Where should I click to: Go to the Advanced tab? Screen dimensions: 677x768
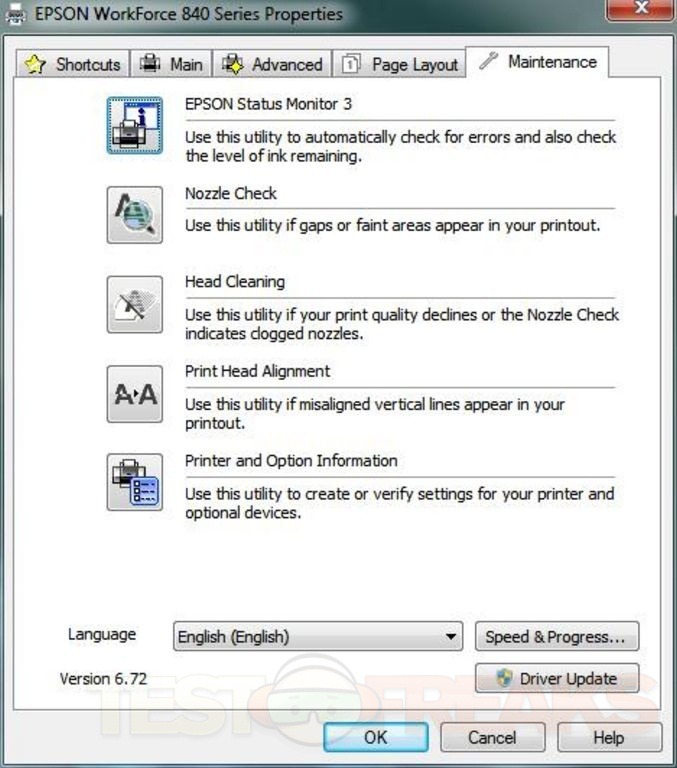(273, 64)
